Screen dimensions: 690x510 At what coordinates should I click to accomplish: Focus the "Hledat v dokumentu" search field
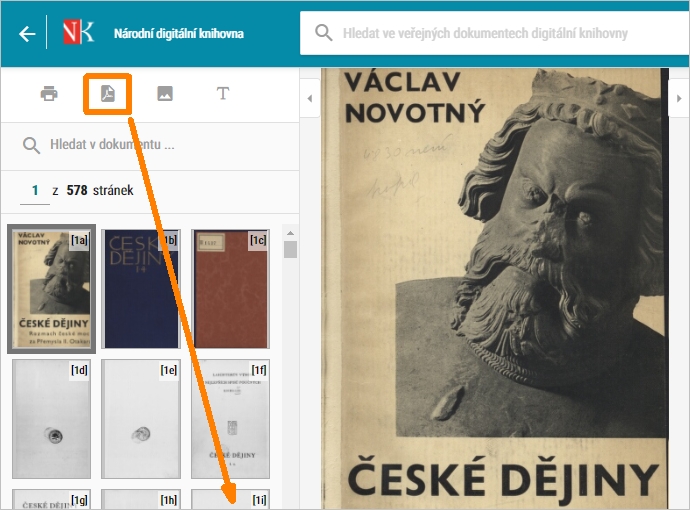coord(150,145)
